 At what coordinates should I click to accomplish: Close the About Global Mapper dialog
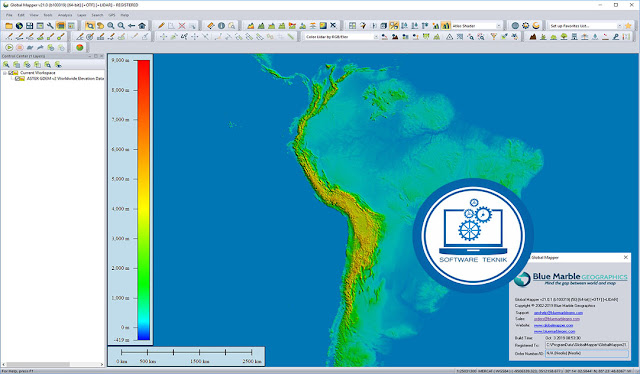626,257
